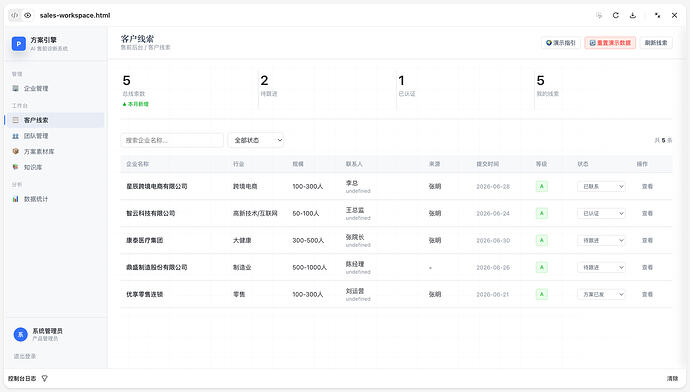Click company name 智云科技有限公司
The height and width of the screenshot is (392, 690).
coord(150,213)
